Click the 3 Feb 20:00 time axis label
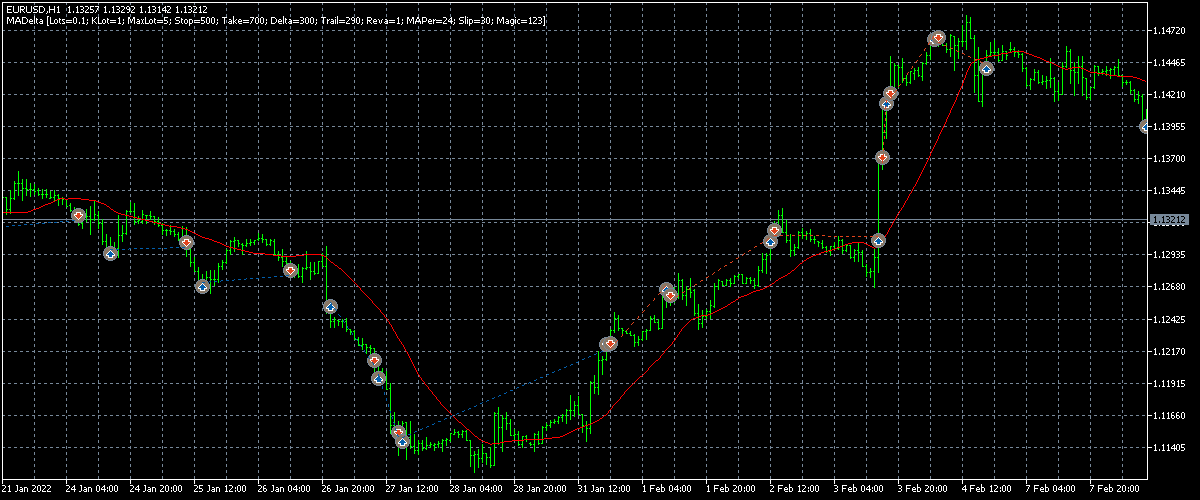 tap(924, 490)
